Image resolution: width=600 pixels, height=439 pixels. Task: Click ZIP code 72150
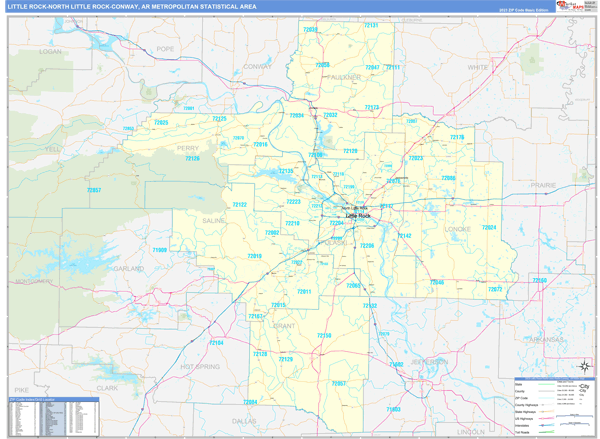(x=324, y=335)
